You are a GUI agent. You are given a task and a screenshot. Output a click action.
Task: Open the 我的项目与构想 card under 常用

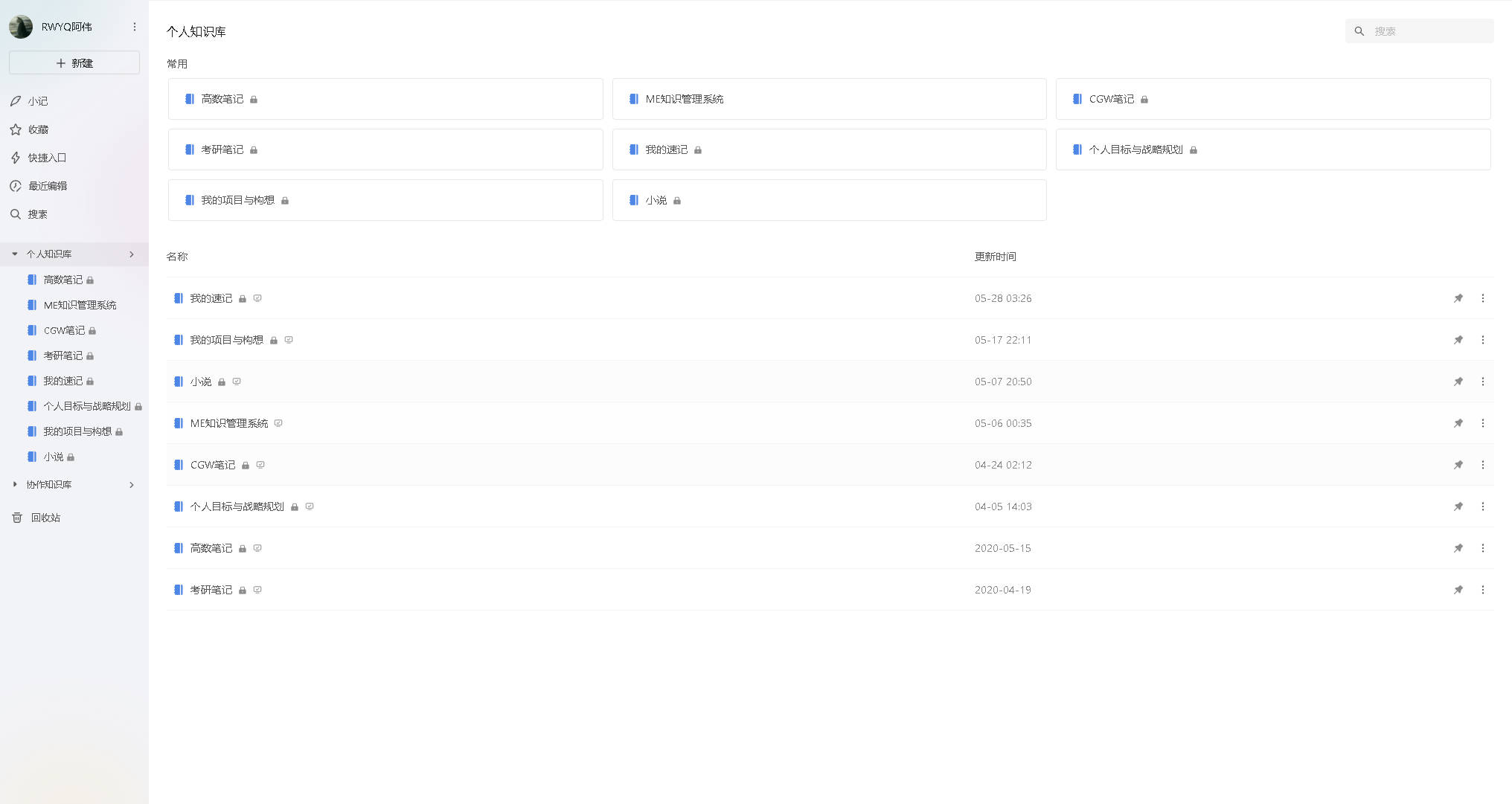pyautogui.click(x=385, y=200)
